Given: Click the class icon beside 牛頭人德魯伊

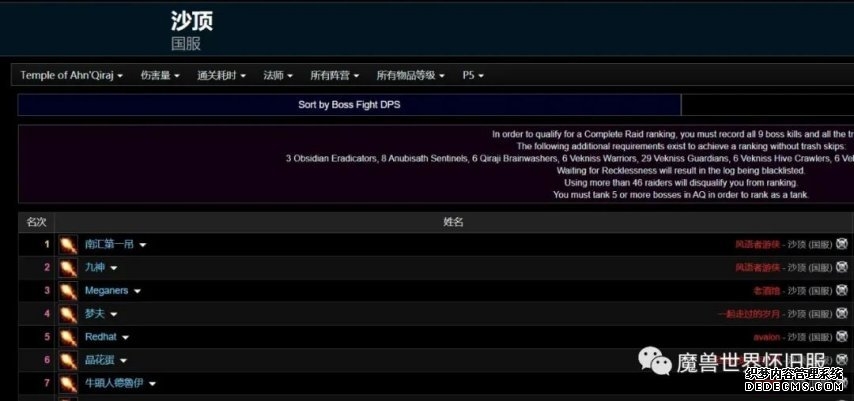Looking at the screenshot, I should coord(68,383).
